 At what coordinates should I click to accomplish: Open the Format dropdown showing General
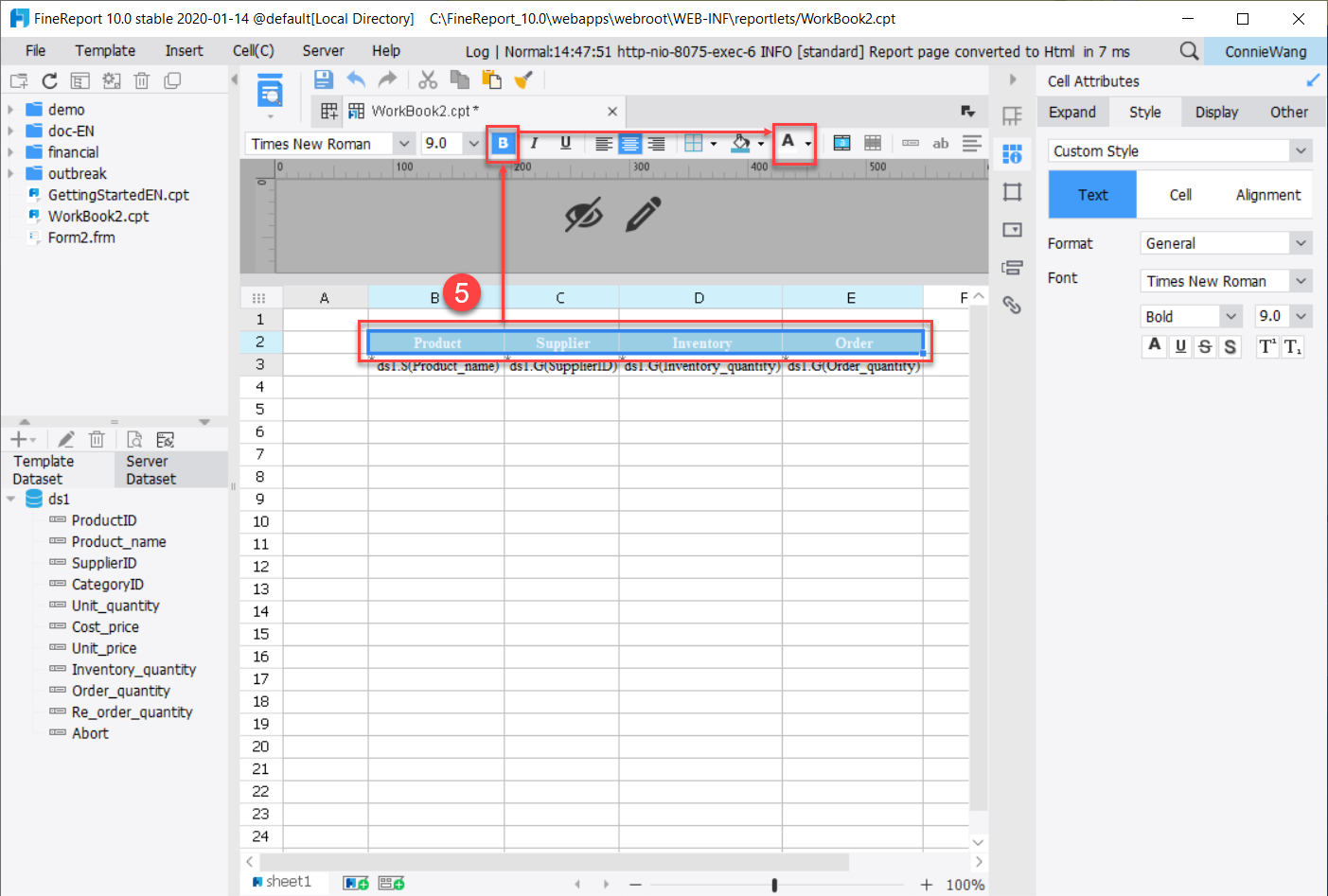(x=1225, y=243)
